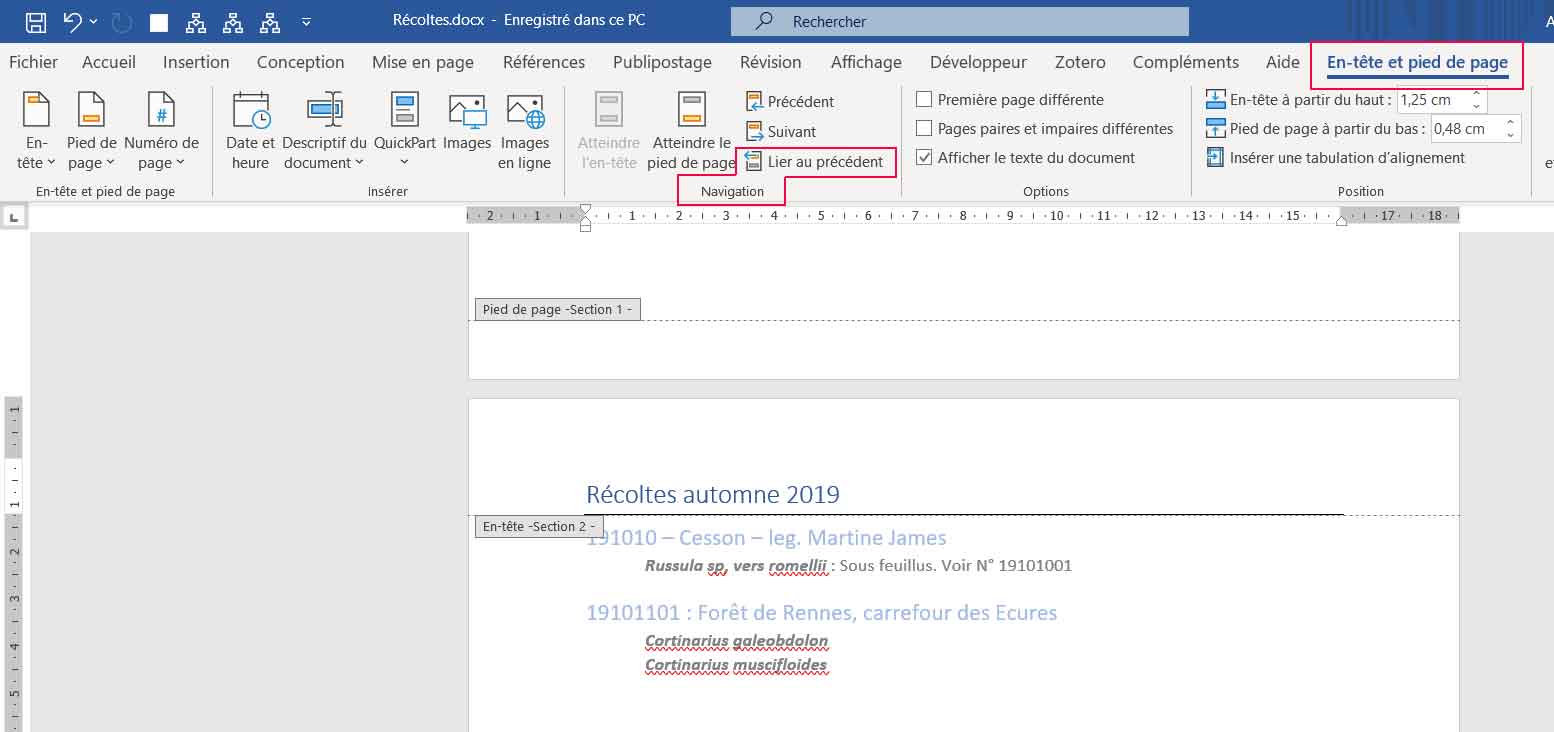Switch to the Compléments tab
Screen dimensions: 1554x732
tap(1186, 62)
